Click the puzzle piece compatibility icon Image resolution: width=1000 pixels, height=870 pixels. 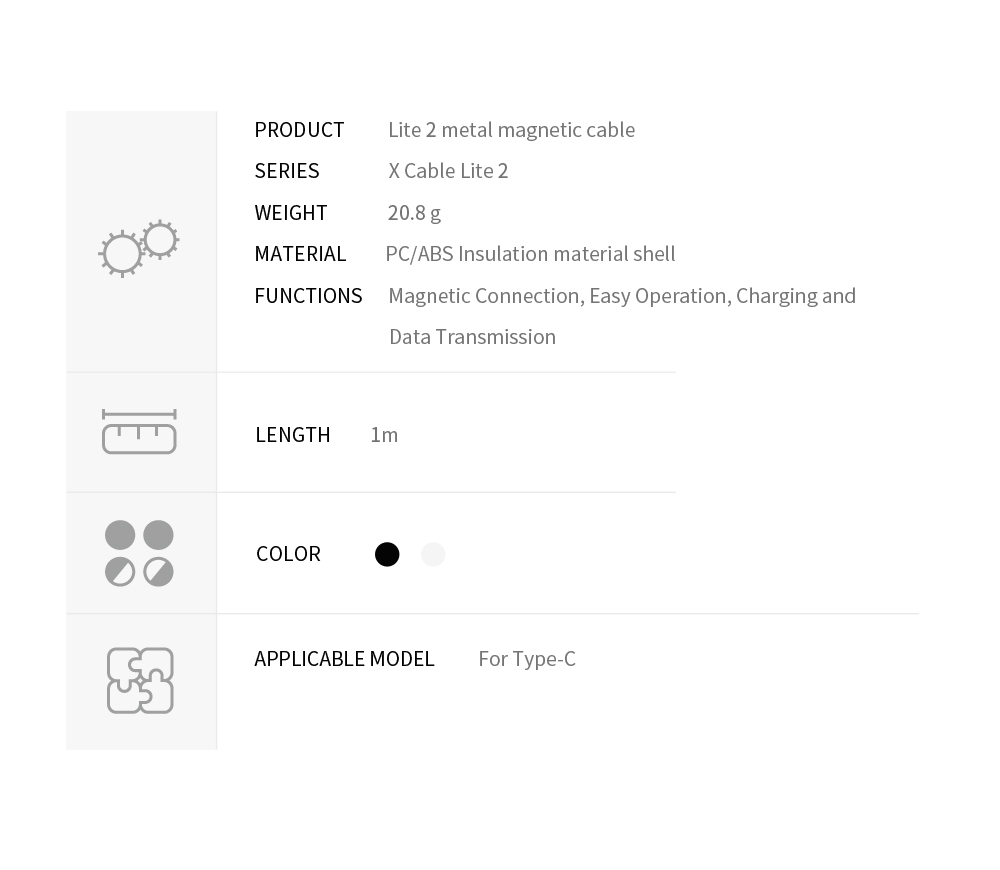(x=140, y=681)
